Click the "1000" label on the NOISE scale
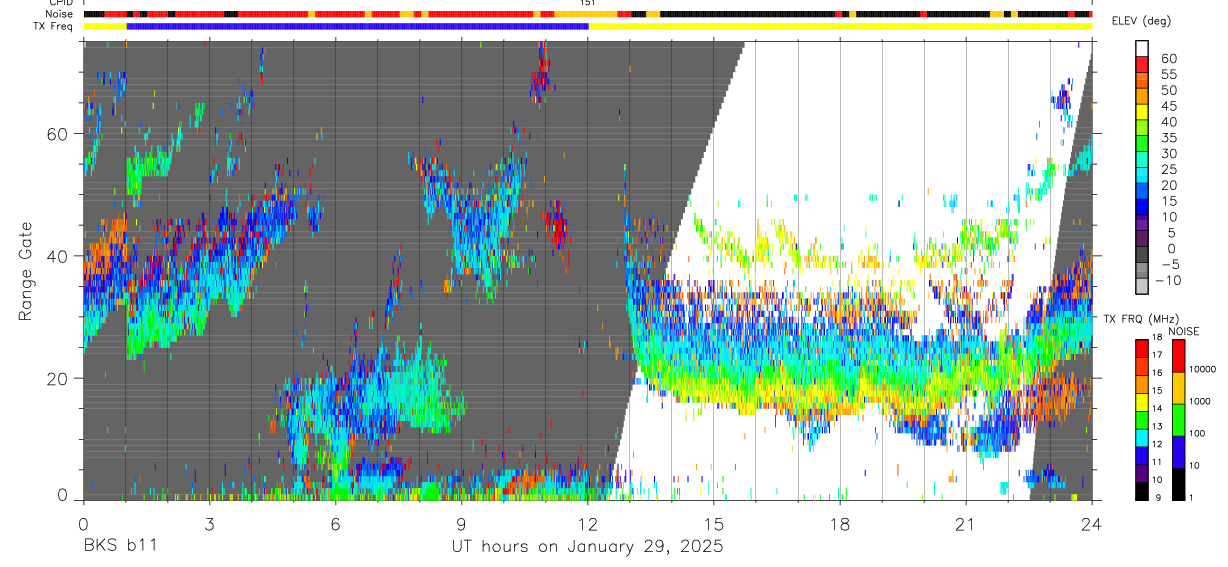The image size is (1228, 567). [1201, 401]
